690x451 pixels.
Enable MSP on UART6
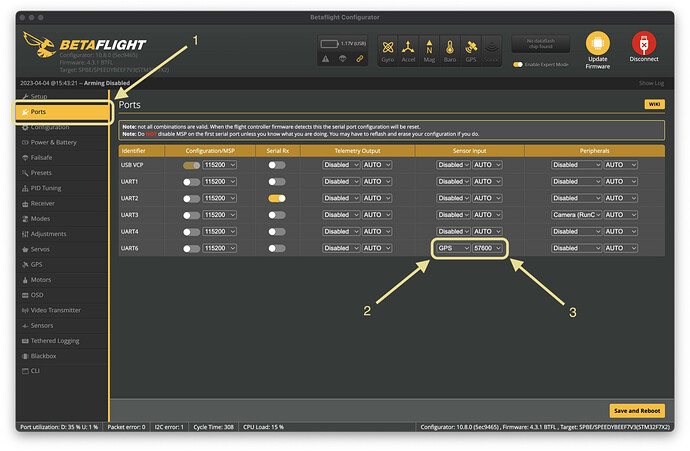(191, 249)
